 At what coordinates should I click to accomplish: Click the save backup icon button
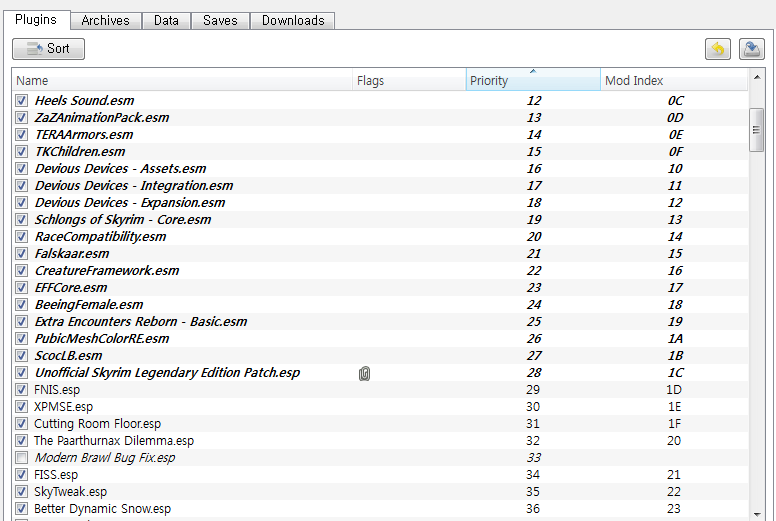click(x=752, y=49)
